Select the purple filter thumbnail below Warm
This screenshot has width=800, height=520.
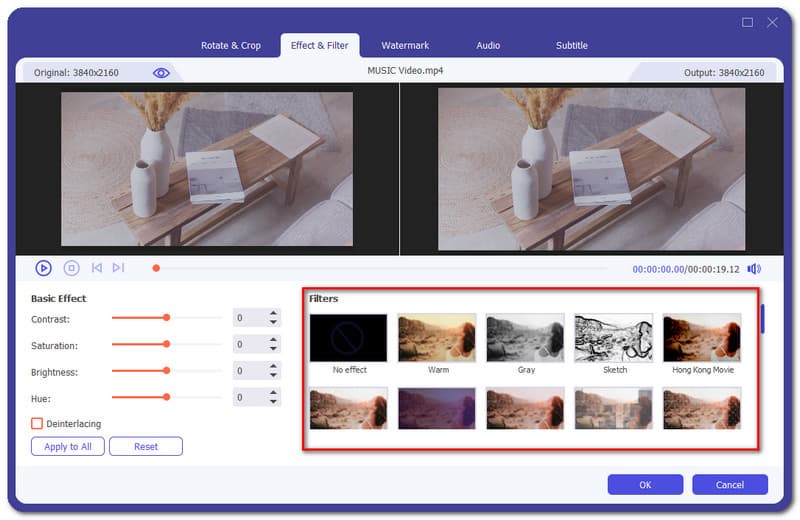(437, 408)
